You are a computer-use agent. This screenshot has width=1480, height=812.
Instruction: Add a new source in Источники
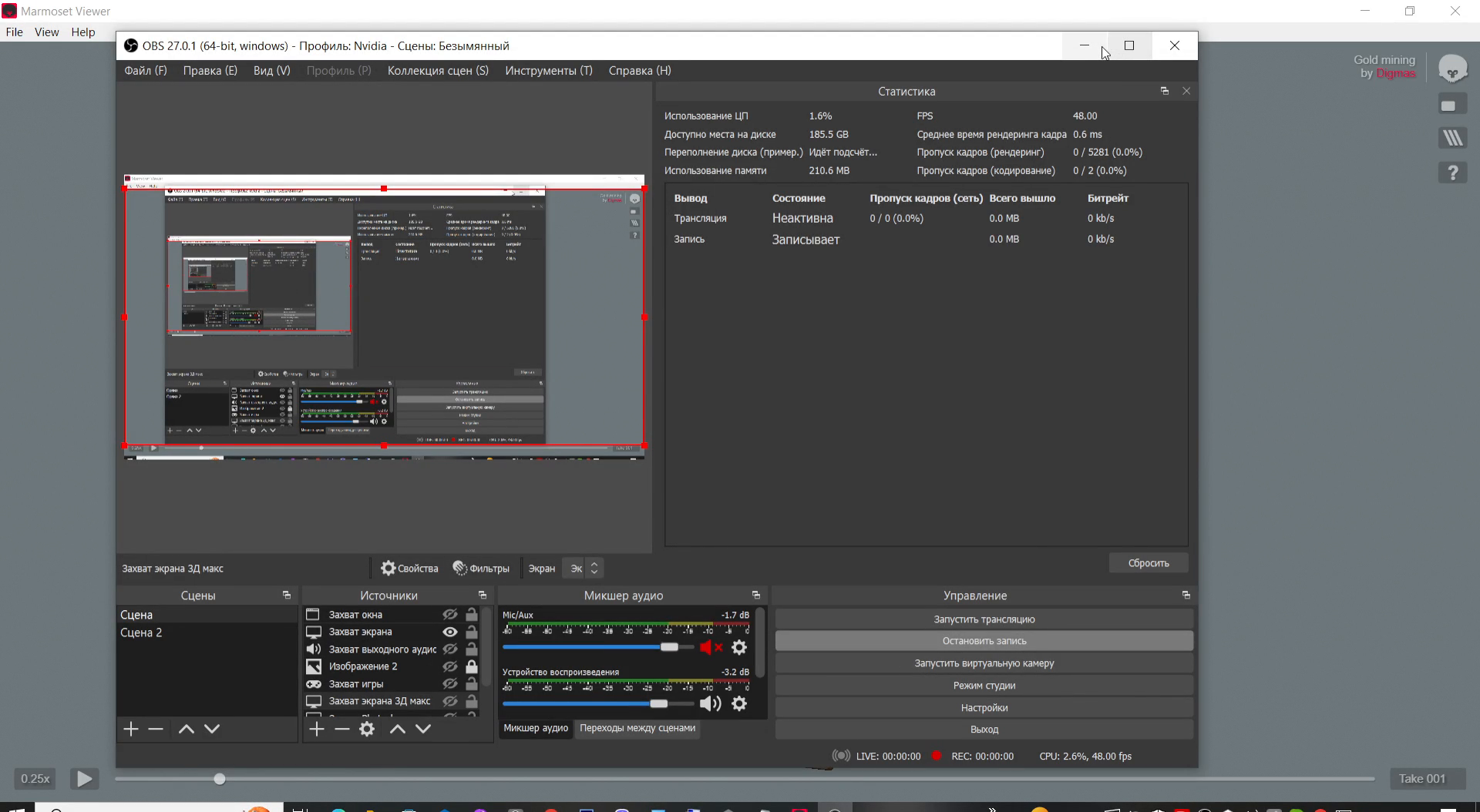(317, 729)
